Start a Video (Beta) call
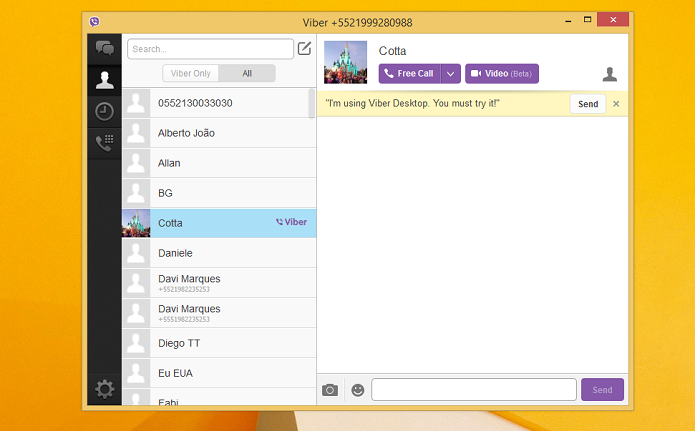The width and height of the screenshot is (695, 431). (502, 74)
